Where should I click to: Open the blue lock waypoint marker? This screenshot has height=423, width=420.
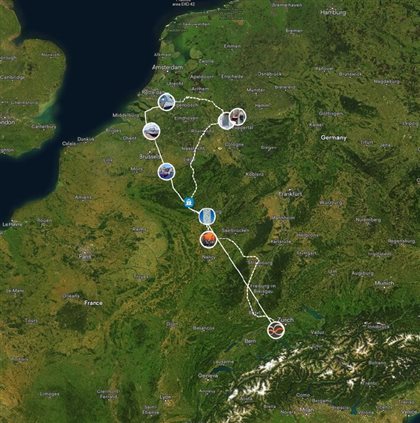(x=189, y=202)
